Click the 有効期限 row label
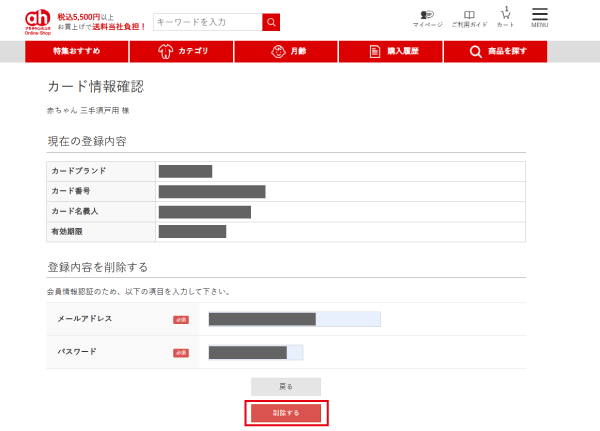The width and height of the screenshot is (600, 431). (x=67, y=232)
